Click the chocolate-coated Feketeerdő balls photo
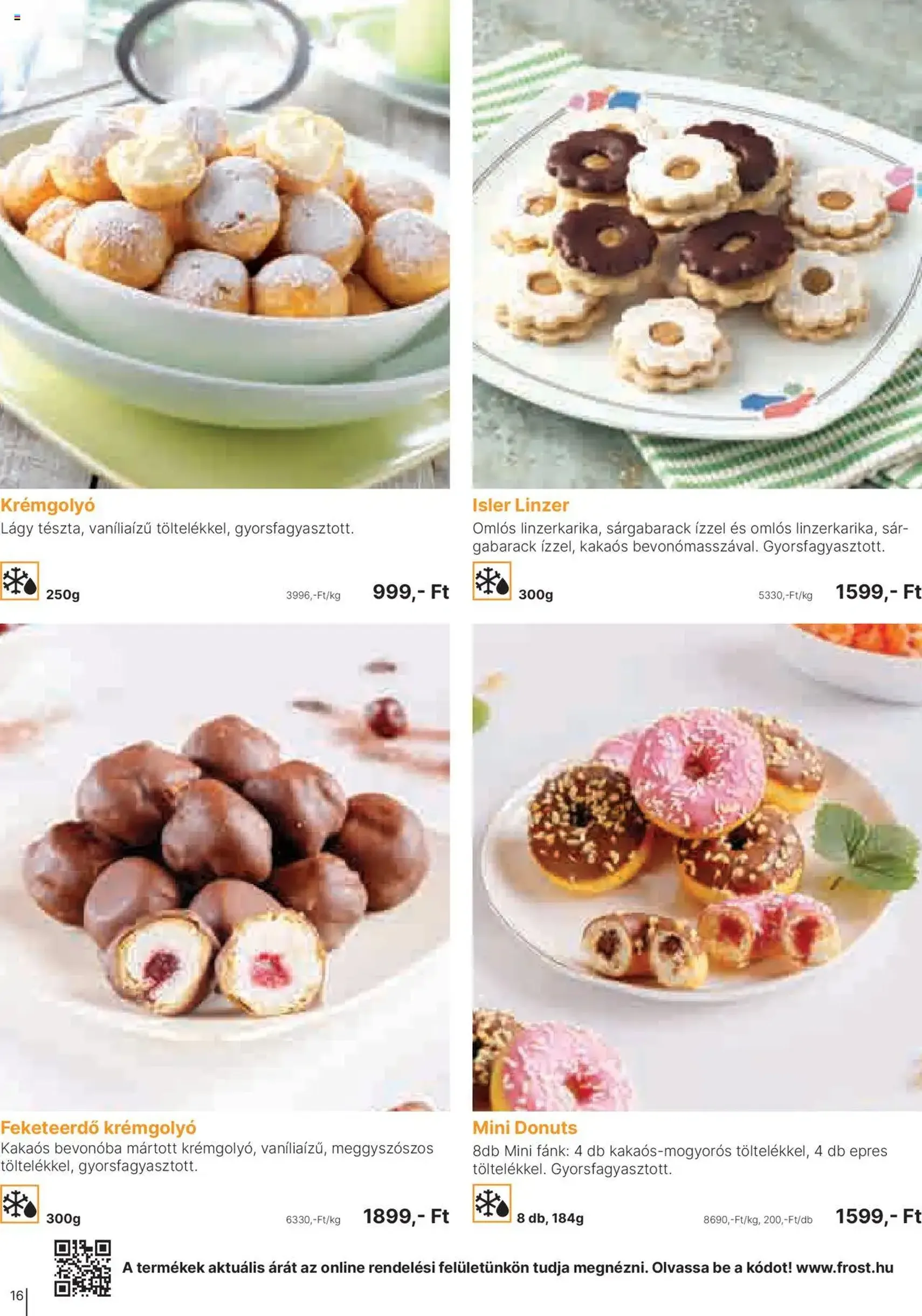This screenshot has width=922, height=1316. point(225,866)
